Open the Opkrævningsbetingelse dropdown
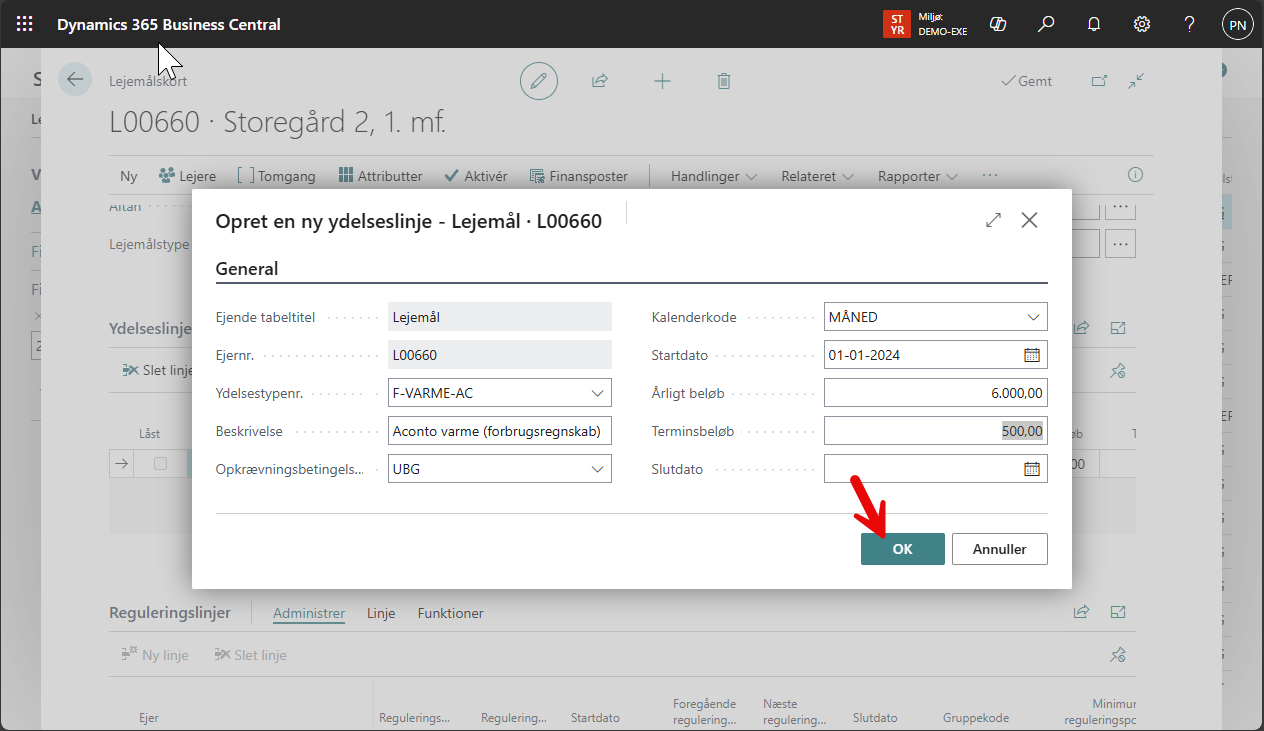This screenshot has height=731, width=1264. pyautogui.click(x=598, y=469)
